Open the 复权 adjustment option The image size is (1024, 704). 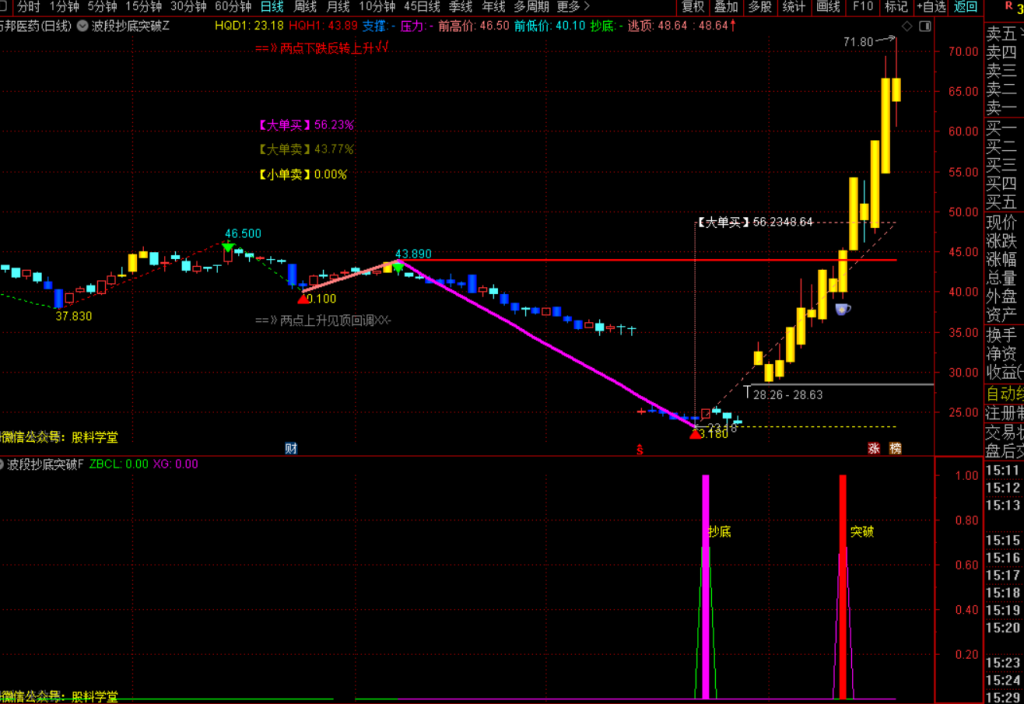693,7
